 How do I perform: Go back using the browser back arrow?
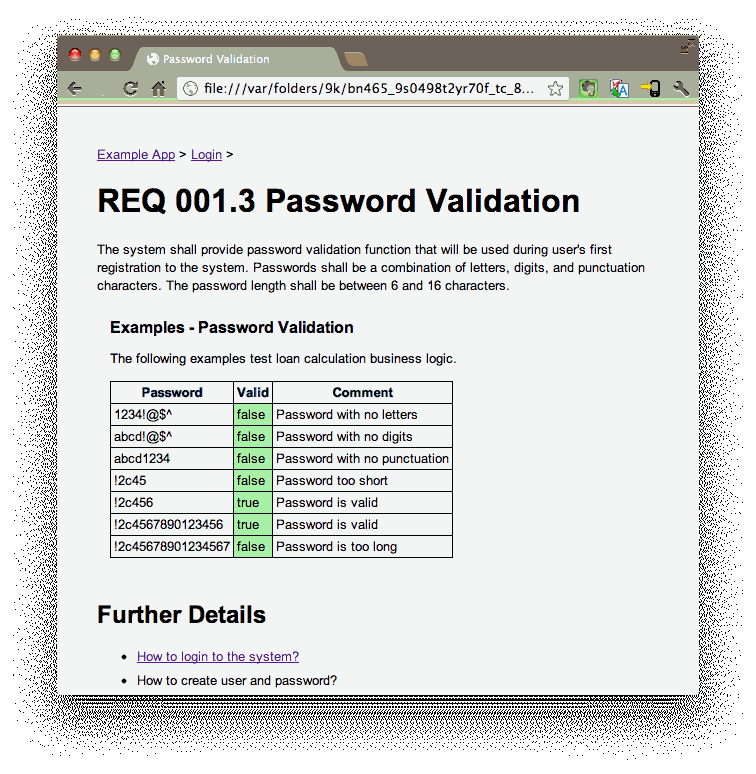75,89
